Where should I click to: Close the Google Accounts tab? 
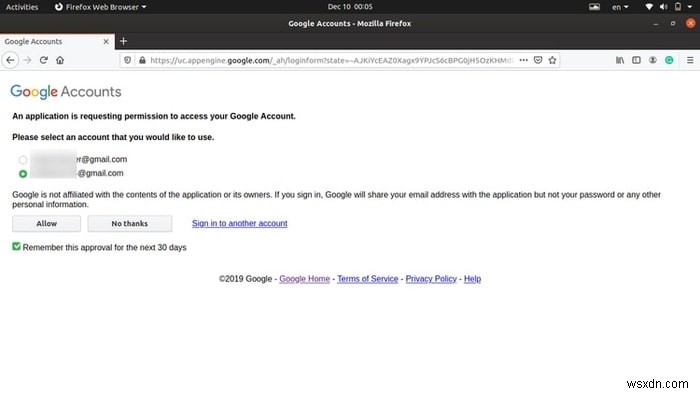(106, 41)
